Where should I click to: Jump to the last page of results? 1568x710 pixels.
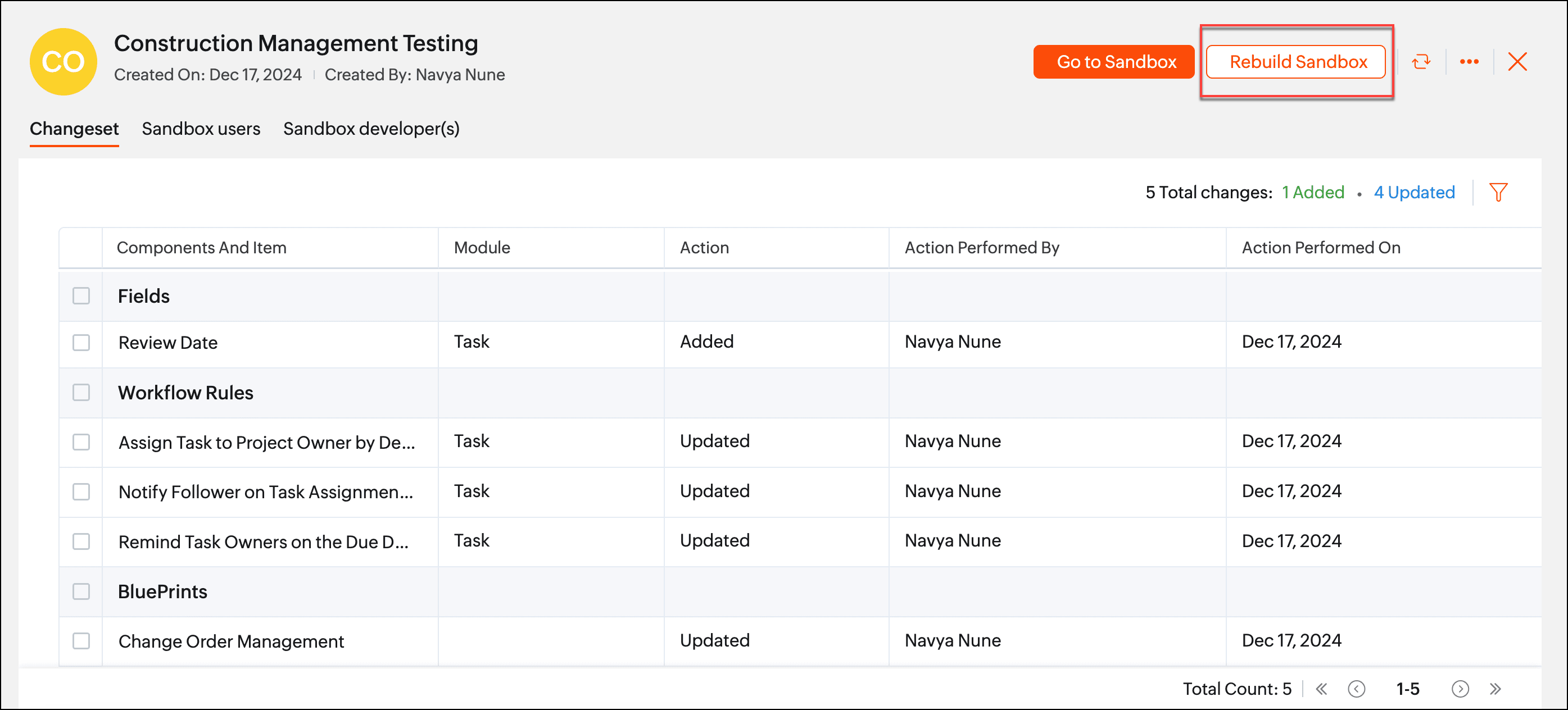point(1496,689)
